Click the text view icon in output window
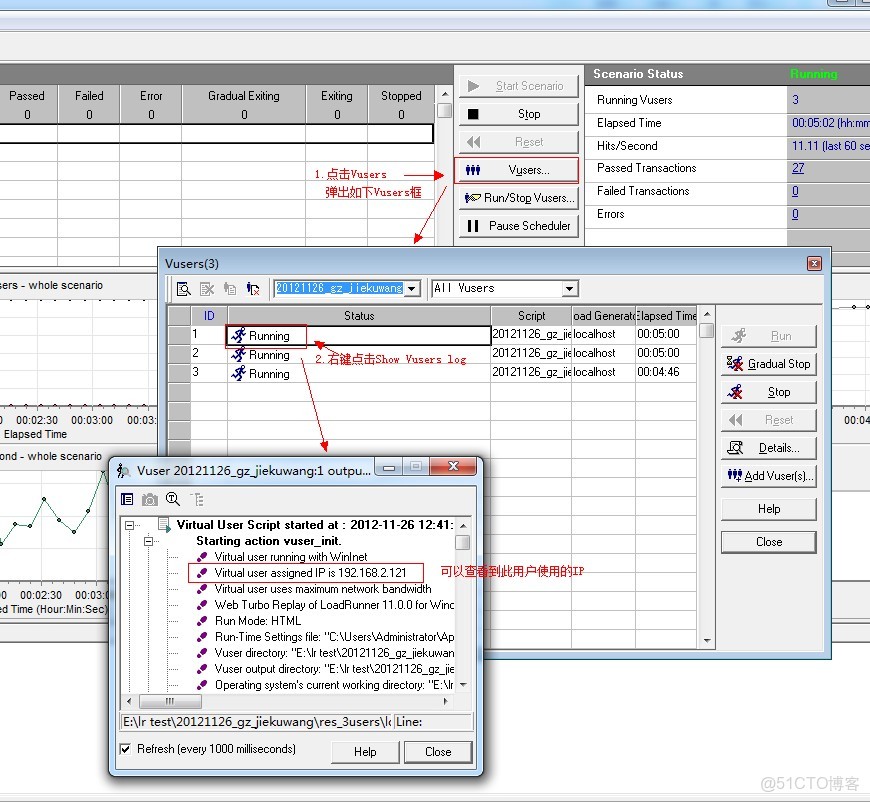870x802 pixels. 127,499
